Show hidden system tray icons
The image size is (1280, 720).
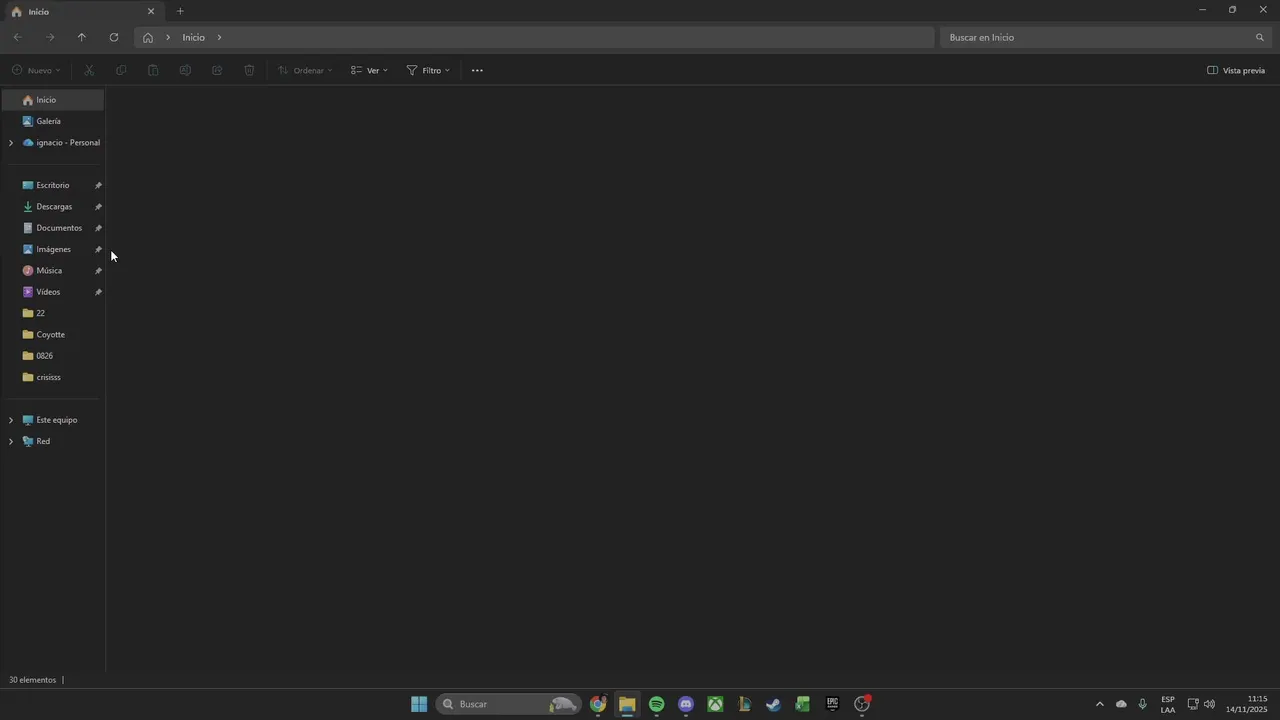point(1100,704)
